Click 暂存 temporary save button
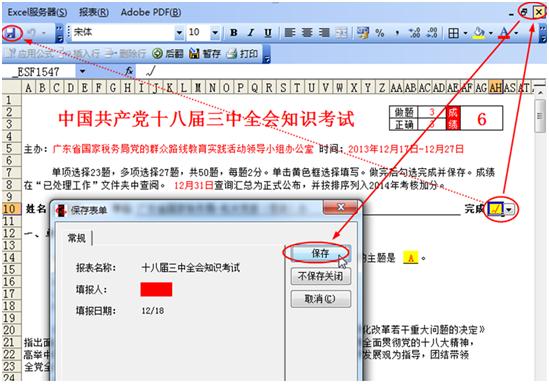The width and height of the screenshot is (549, 385). 205,54
